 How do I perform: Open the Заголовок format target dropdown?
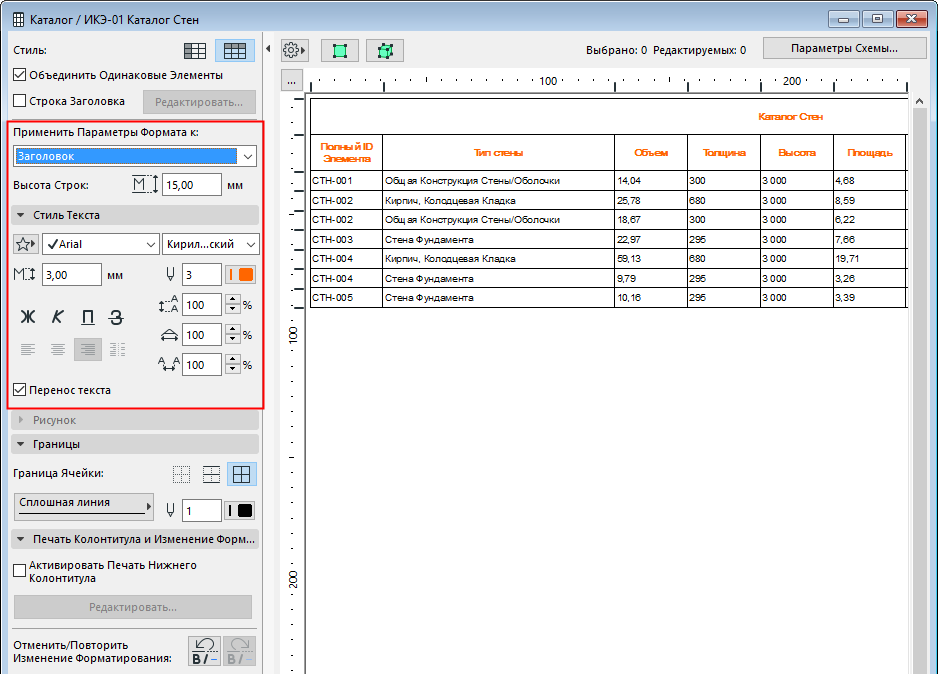[136, 156]
